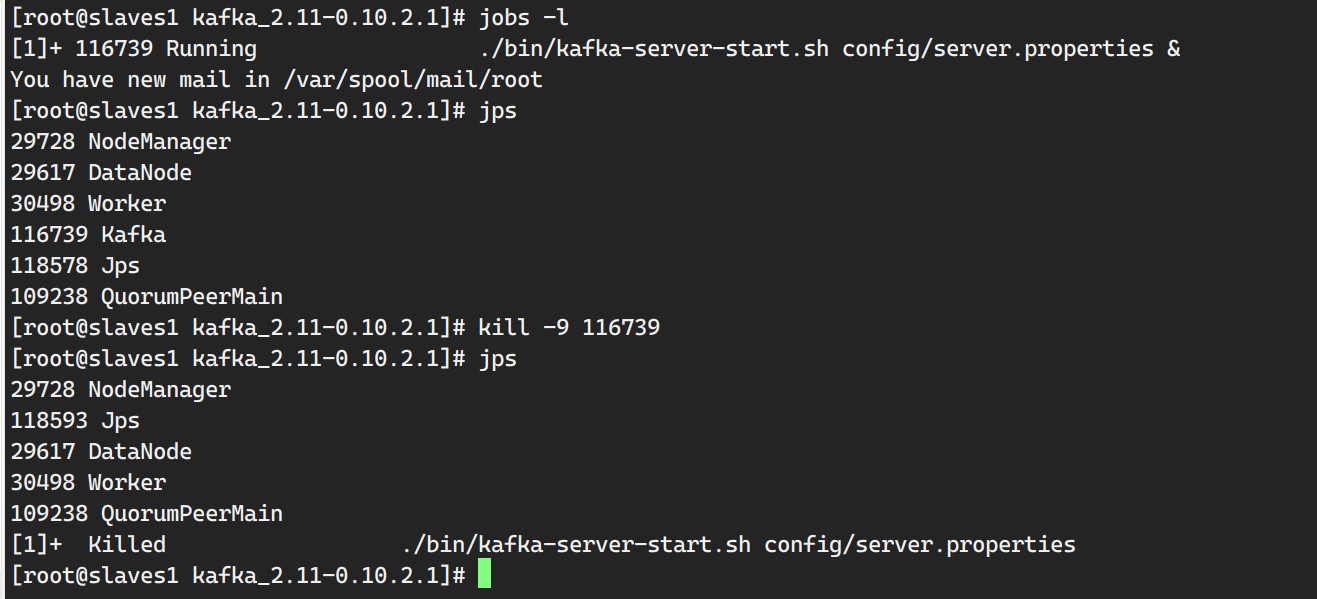Click the second 'jps' command typed
The height and width of the screenshot is (599, 1317).
tap(498, 358)
